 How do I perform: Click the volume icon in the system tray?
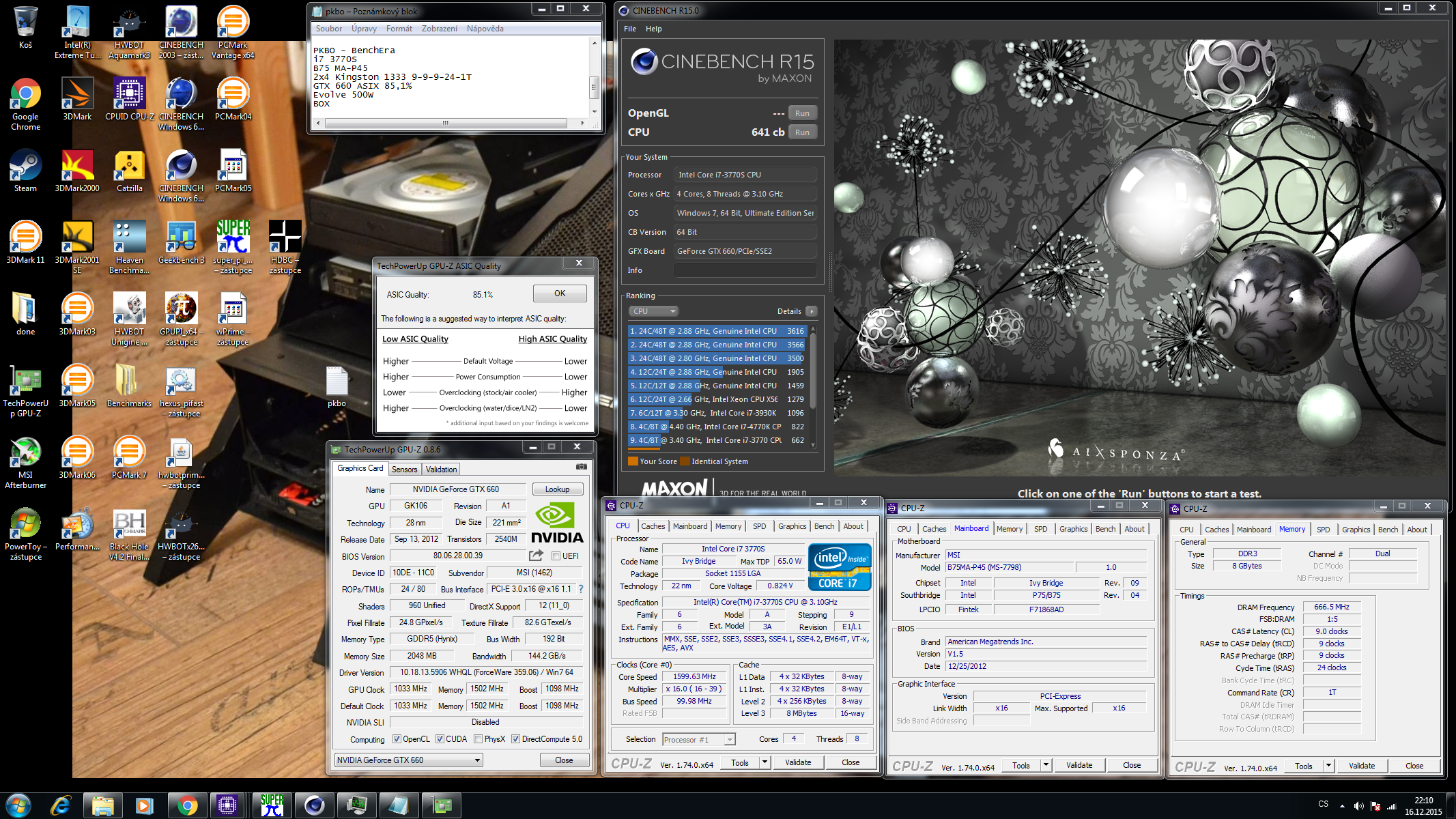pos(1358,806)
